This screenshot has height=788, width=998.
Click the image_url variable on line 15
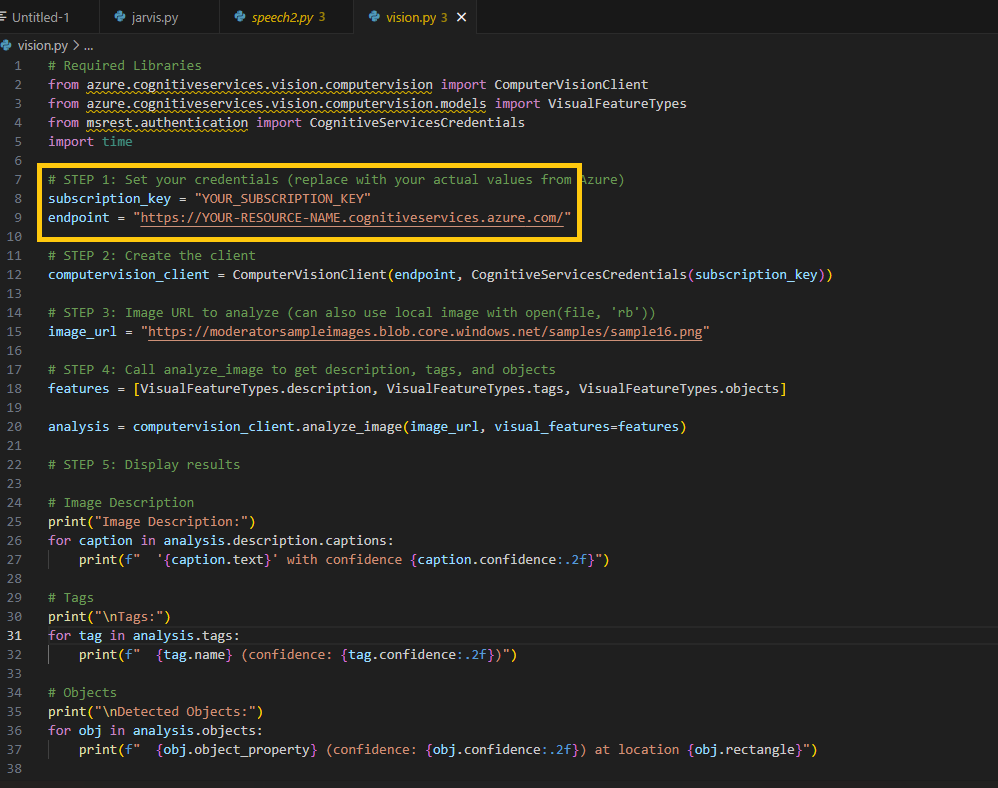(83, 332)
